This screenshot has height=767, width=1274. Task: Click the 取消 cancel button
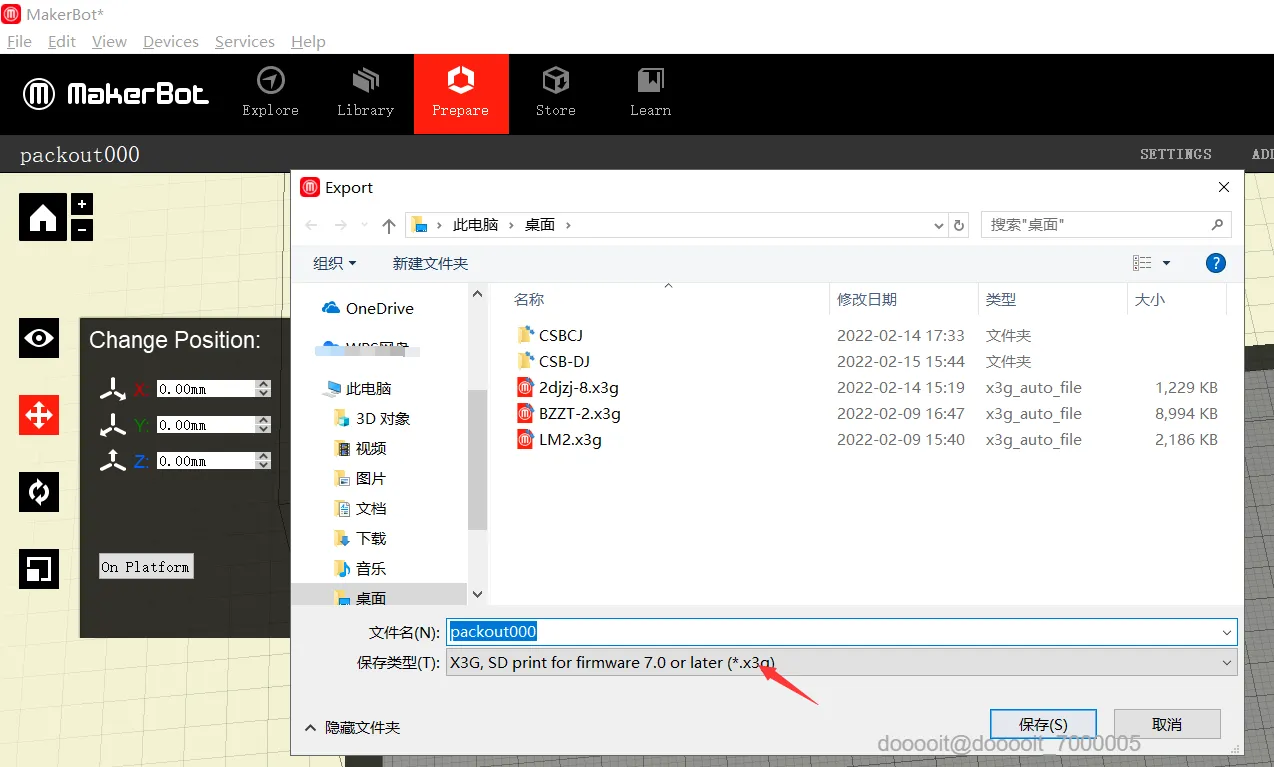(1167, 724)
